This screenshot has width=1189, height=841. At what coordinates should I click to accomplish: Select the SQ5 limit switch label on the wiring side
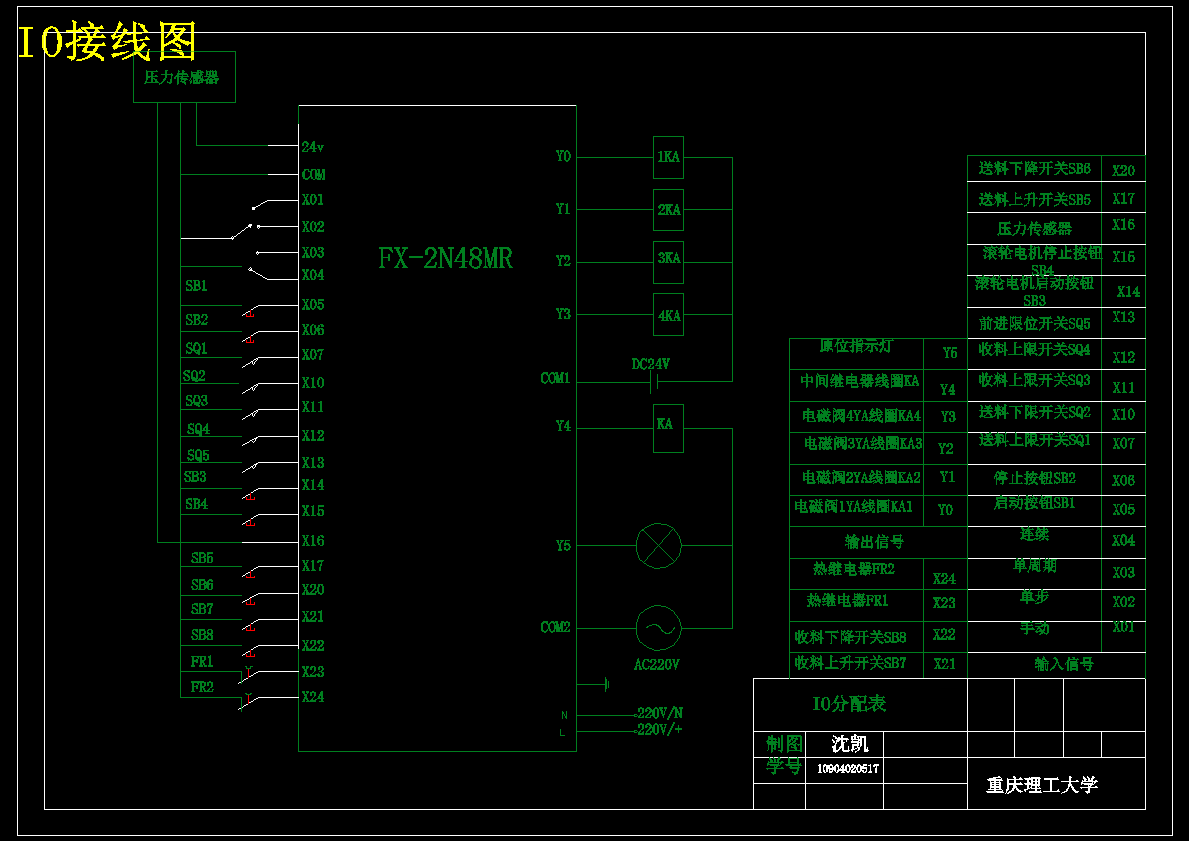(198, 455)
